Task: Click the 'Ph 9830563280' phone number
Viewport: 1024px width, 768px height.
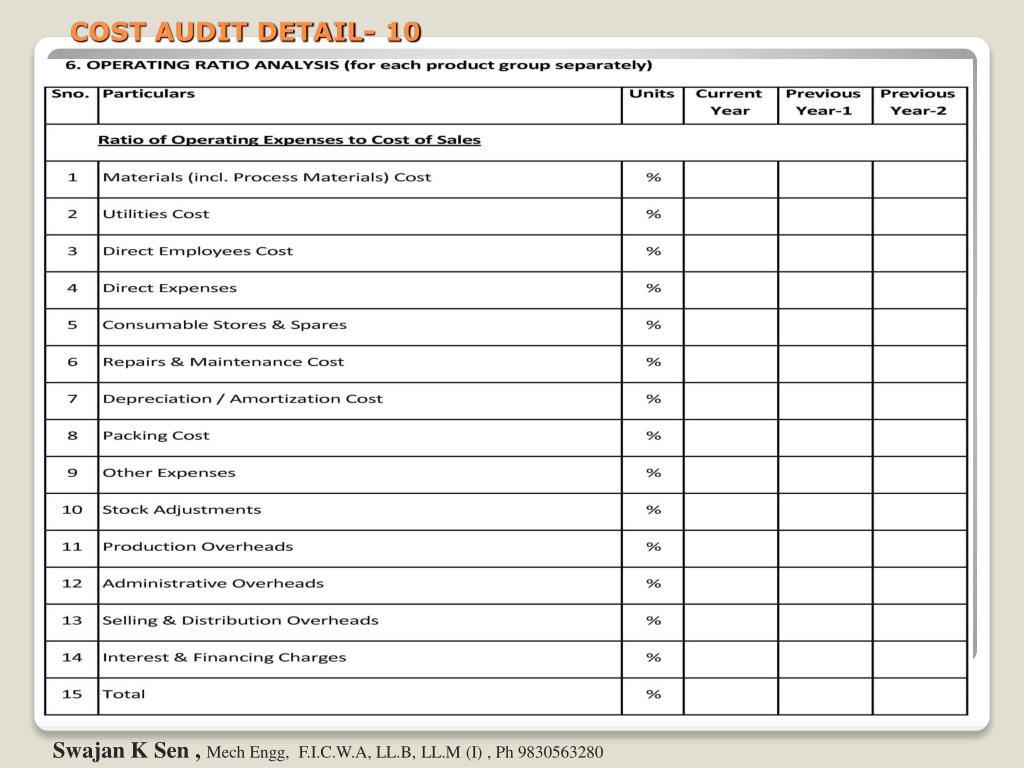Action: tap(549, 752)
